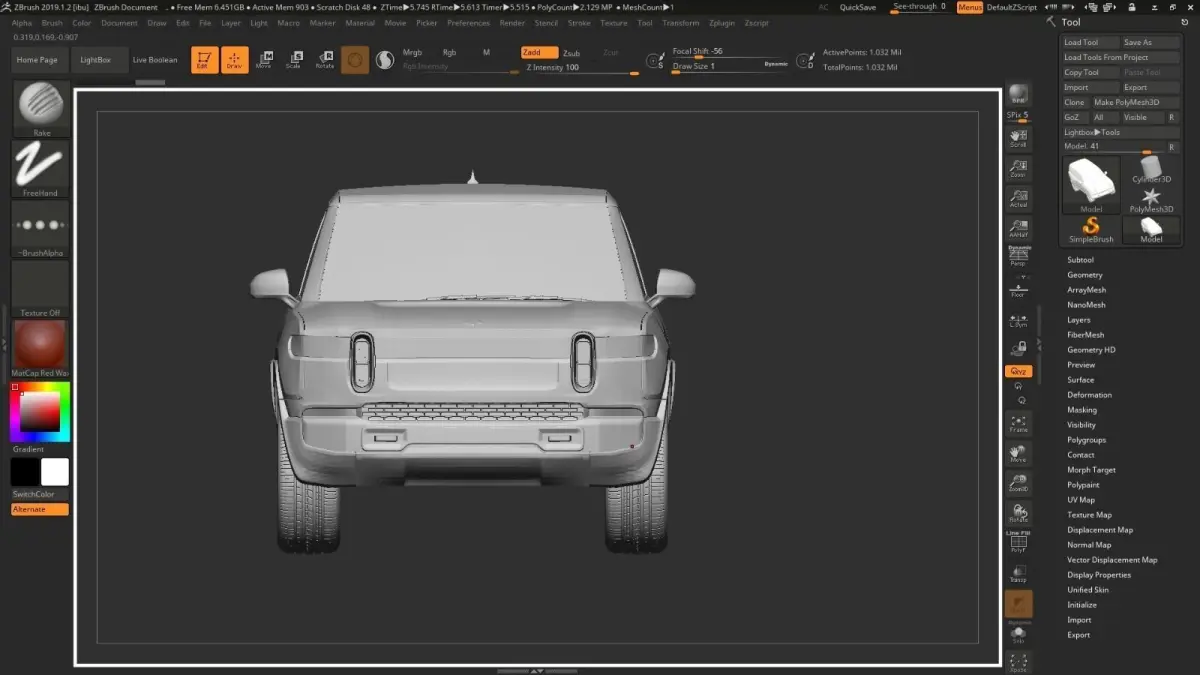Toggle PolyF polyframe display
This screenshot has width=1200, height=675.
(x=1018, y=543)
